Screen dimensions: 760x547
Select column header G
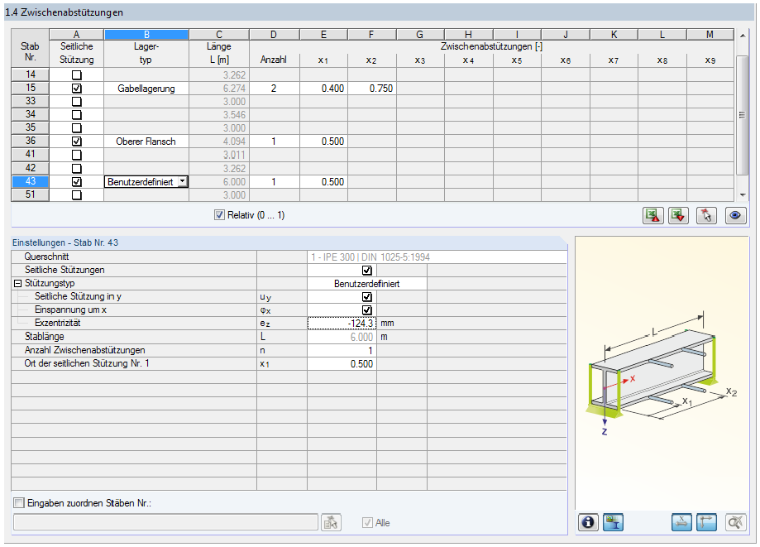(420, 34)
